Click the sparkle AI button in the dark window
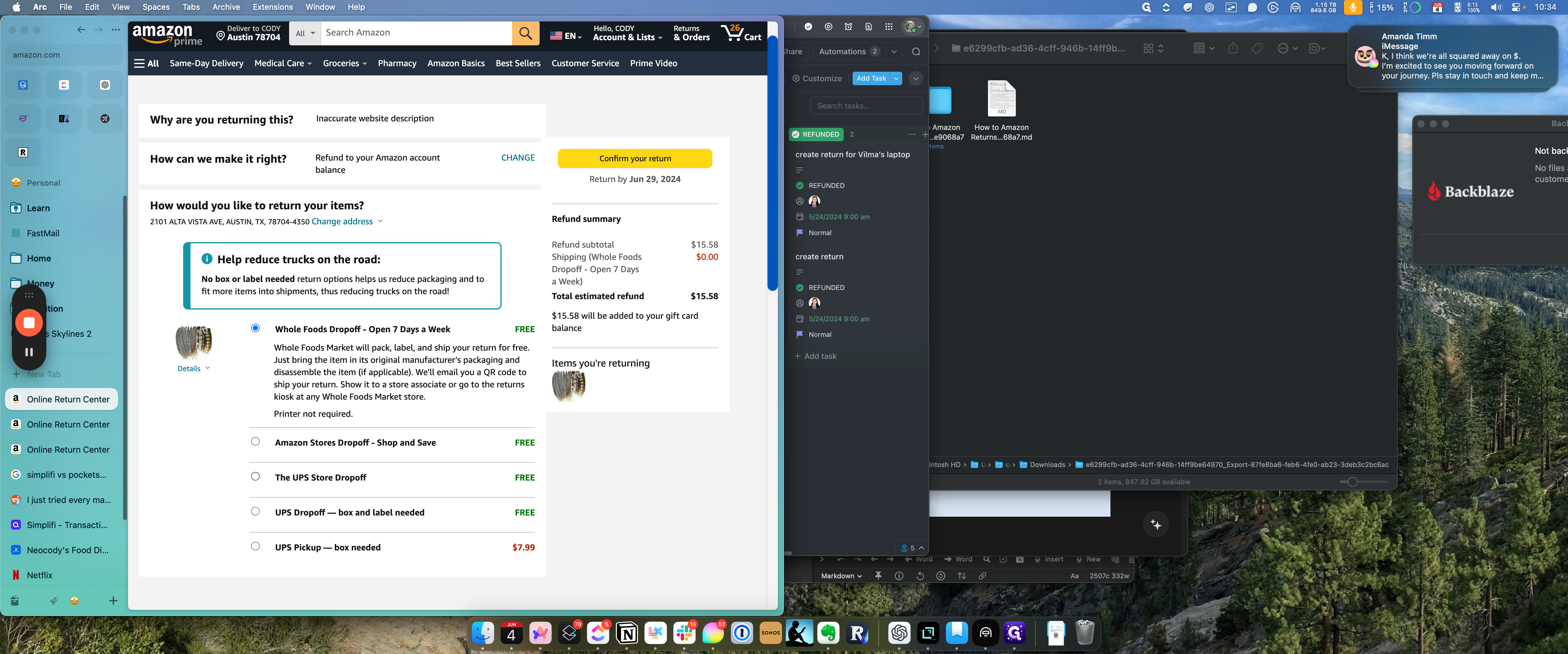 tap(1155, 524)
